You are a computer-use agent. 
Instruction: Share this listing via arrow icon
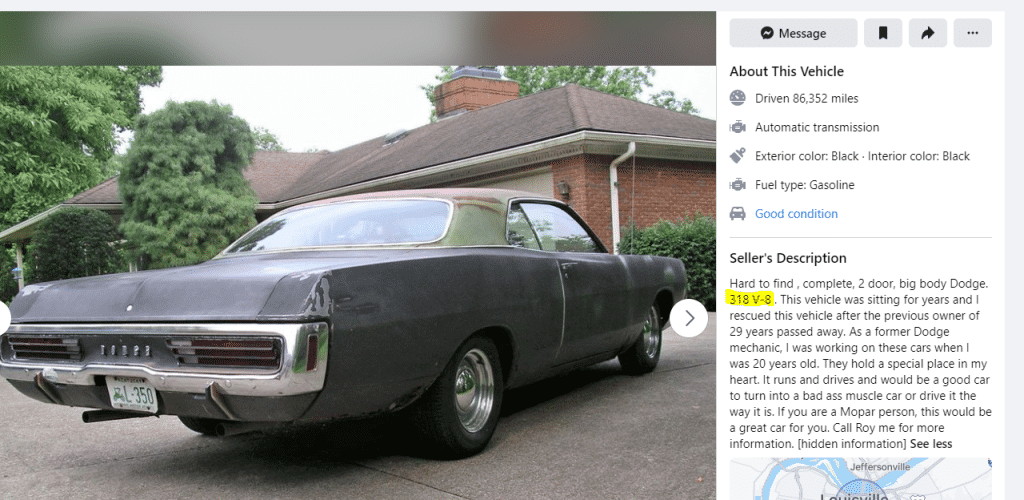927,33
